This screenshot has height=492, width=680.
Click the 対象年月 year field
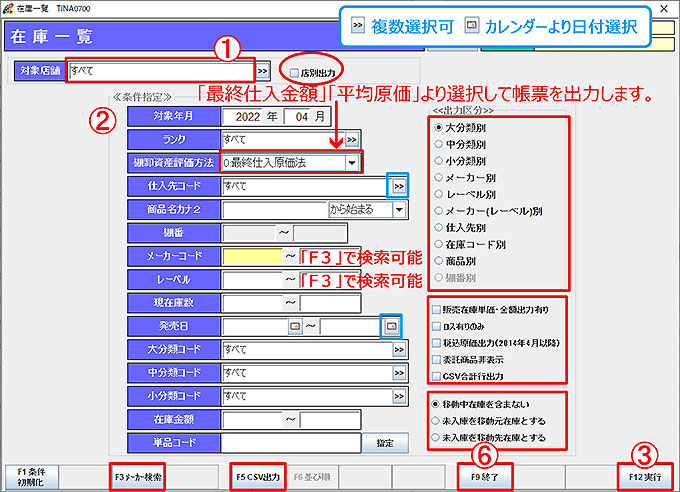coord(242,117)
